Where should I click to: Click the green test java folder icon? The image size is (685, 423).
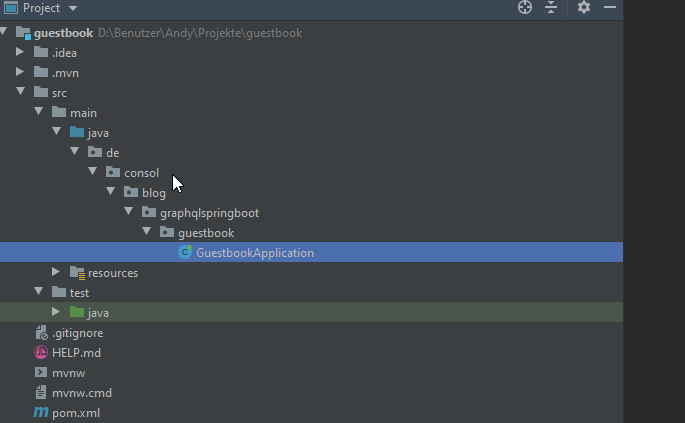77,313
